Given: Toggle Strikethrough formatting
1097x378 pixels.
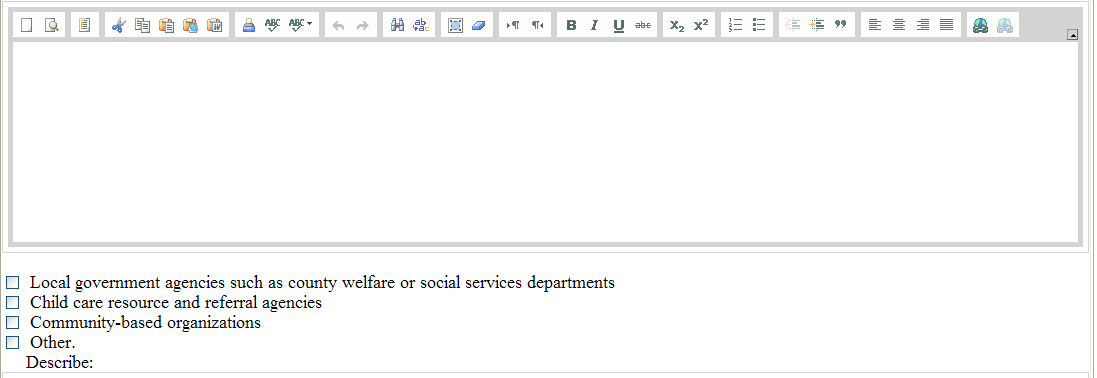Looking at the screenshot, I should click(642, 25).
